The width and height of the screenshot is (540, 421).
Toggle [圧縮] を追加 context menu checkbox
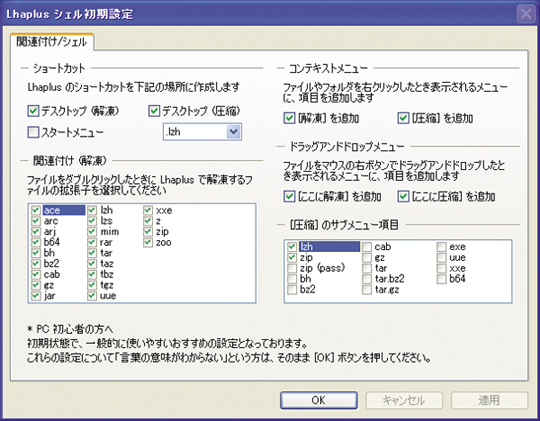[403, 118]
